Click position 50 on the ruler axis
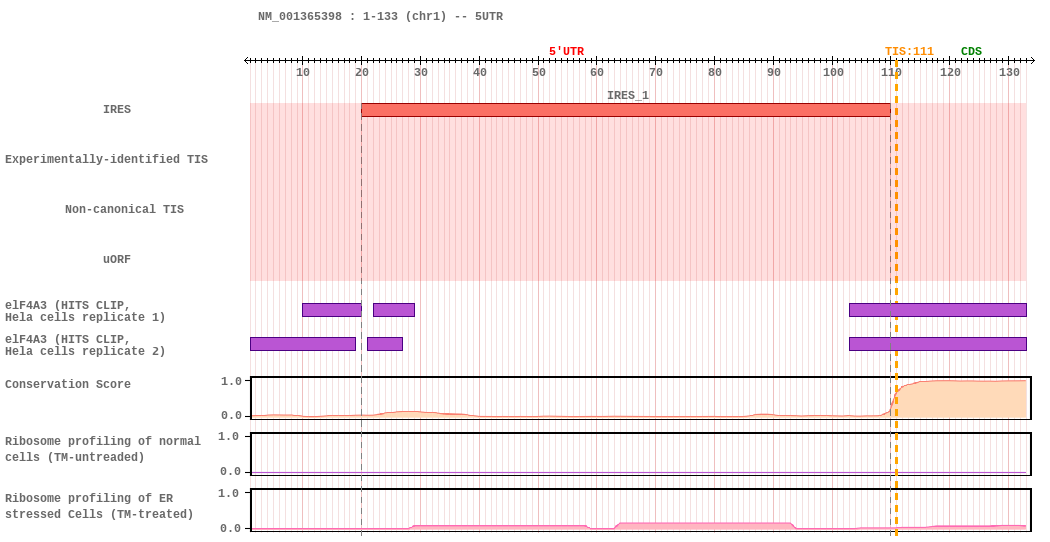 (x=538, y=72)
